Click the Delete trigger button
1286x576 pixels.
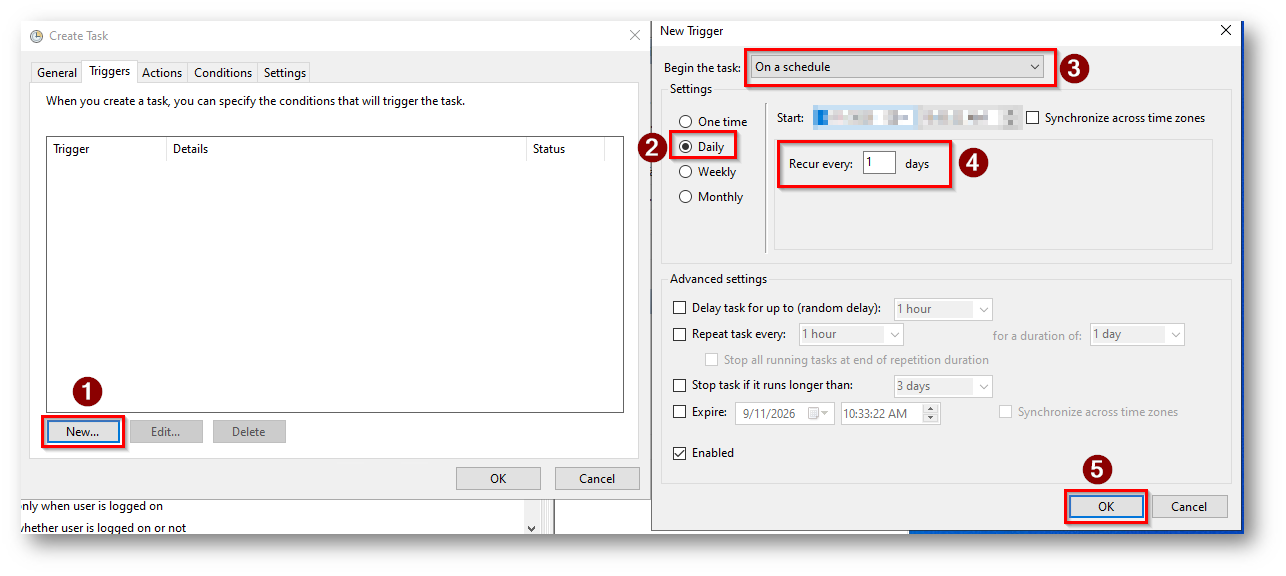[249, 432]
